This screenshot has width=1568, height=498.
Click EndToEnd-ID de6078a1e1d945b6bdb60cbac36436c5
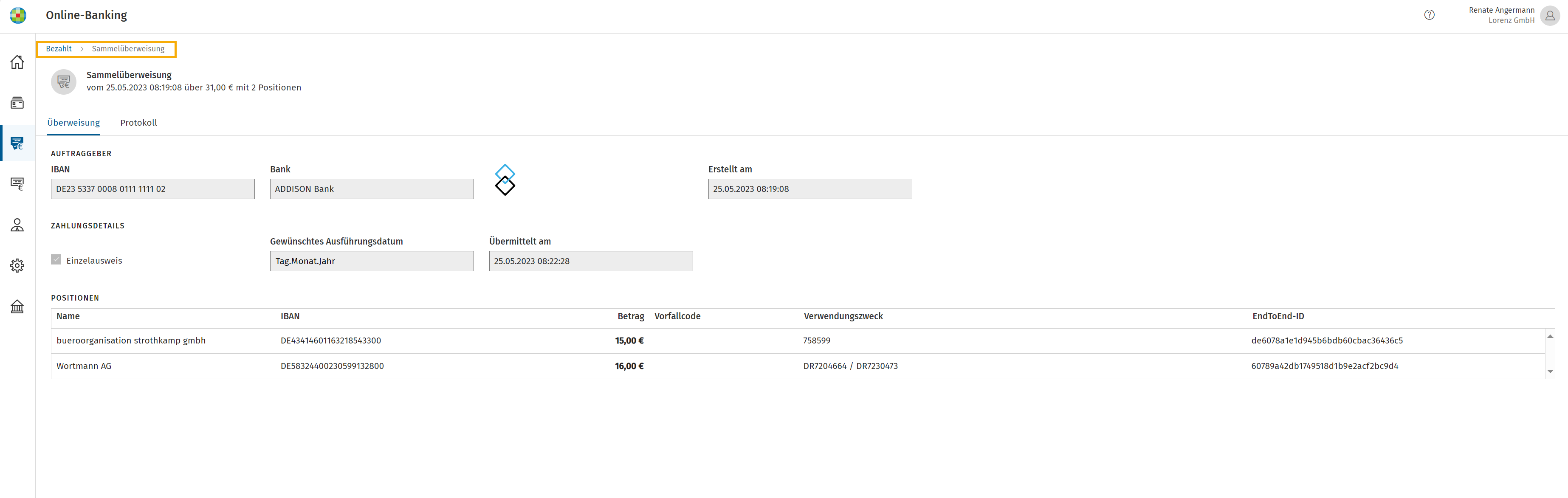point(1327,341)
